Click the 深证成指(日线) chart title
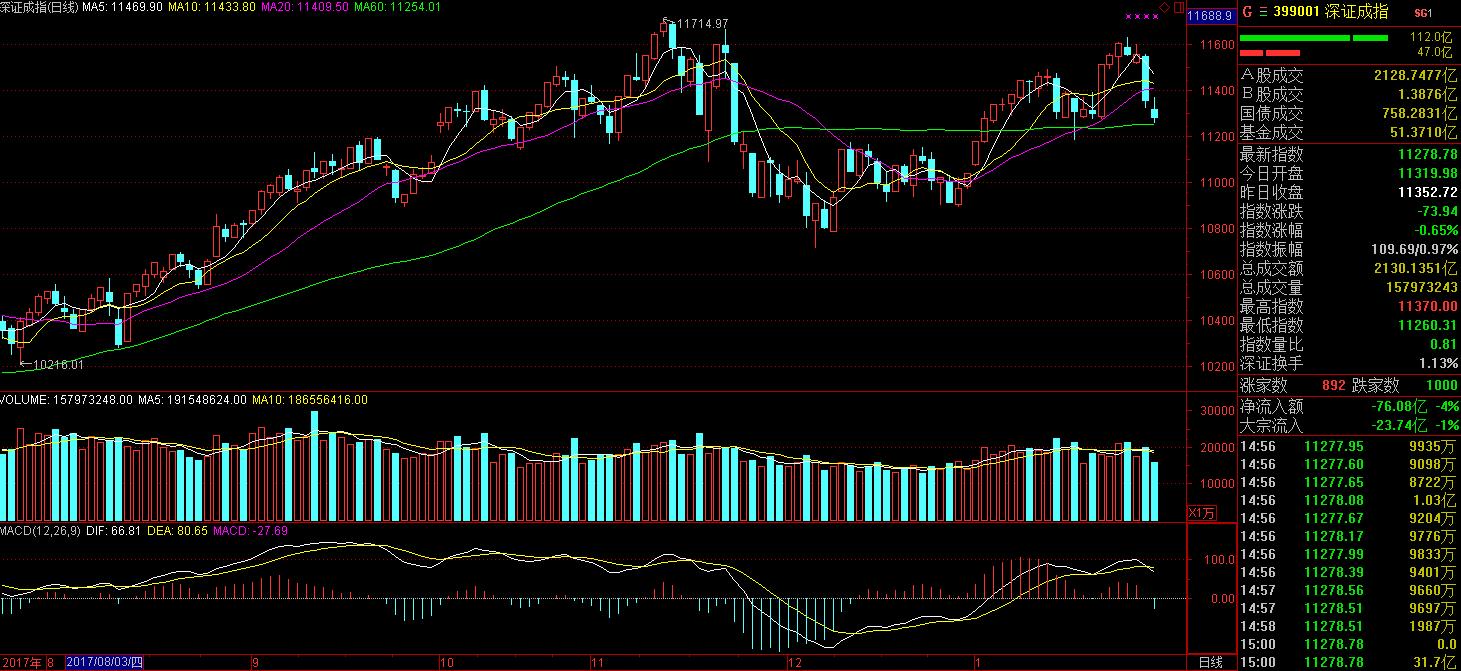Screen dimensions: 1461x671 click(40, 7)
